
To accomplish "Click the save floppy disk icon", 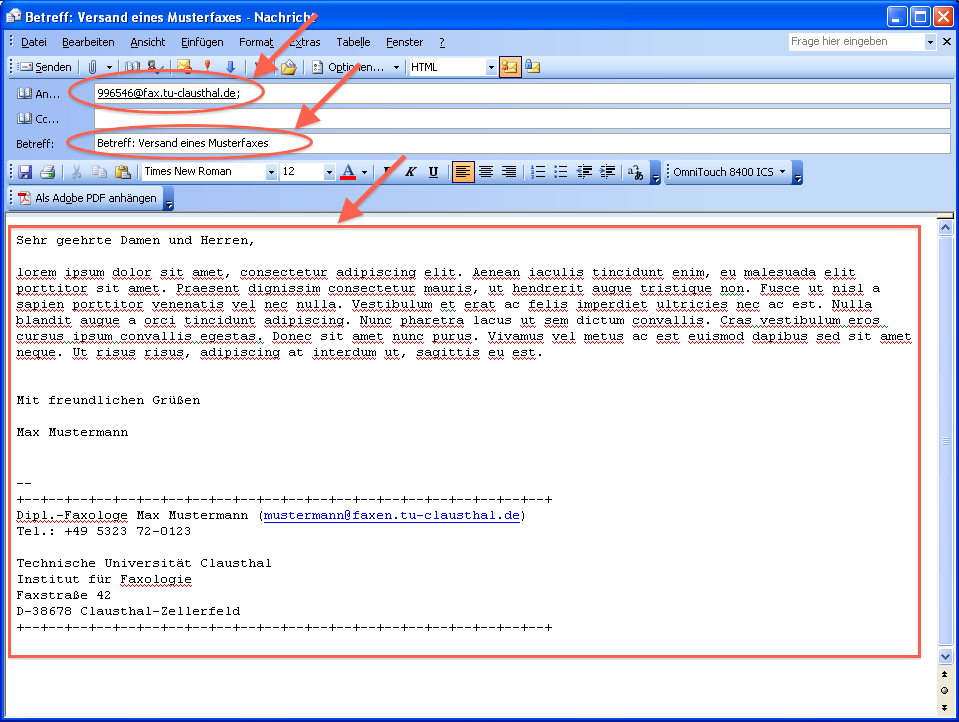I will point(25,172).
